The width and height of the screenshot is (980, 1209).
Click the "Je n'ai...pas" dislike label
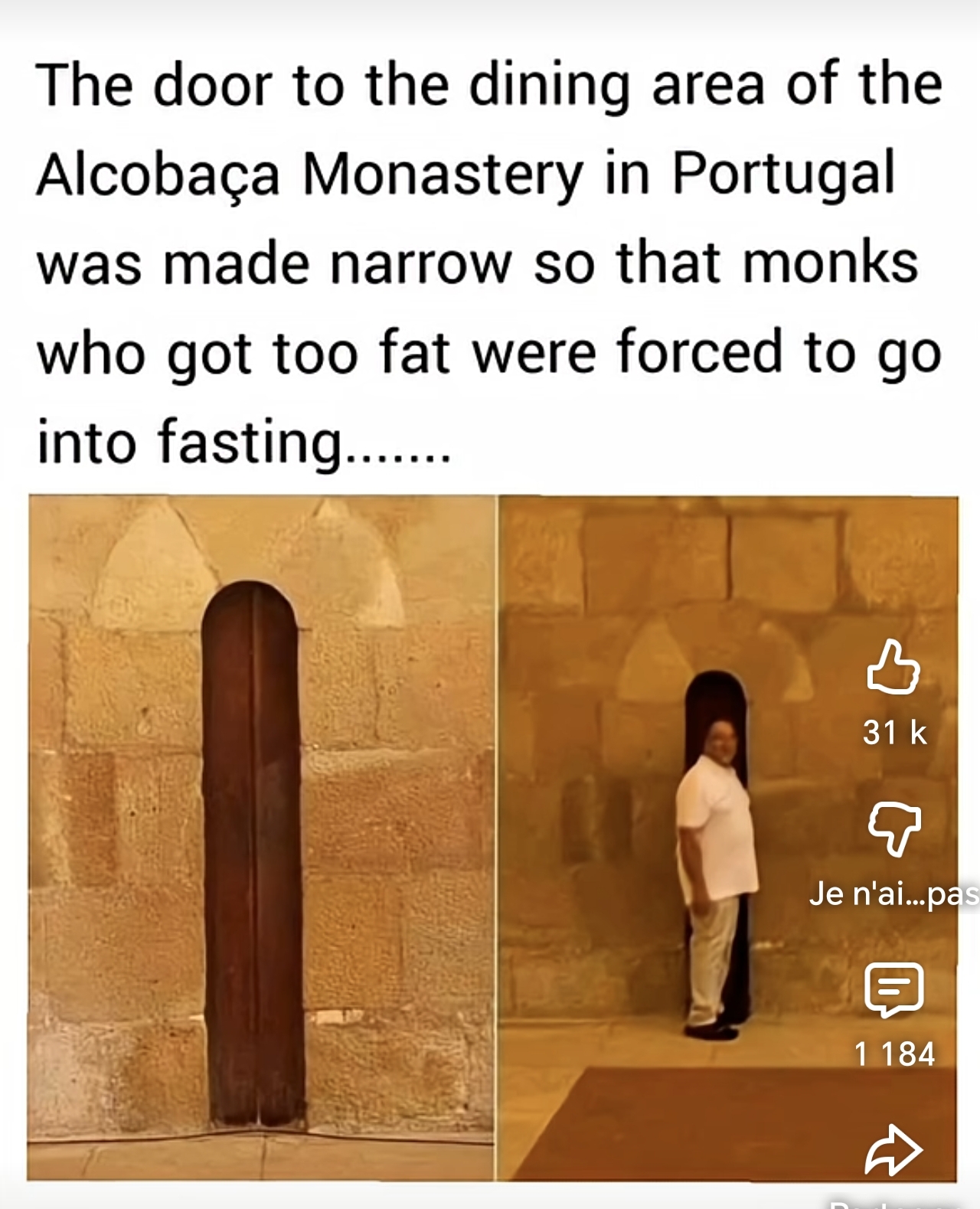click(894, 894)
